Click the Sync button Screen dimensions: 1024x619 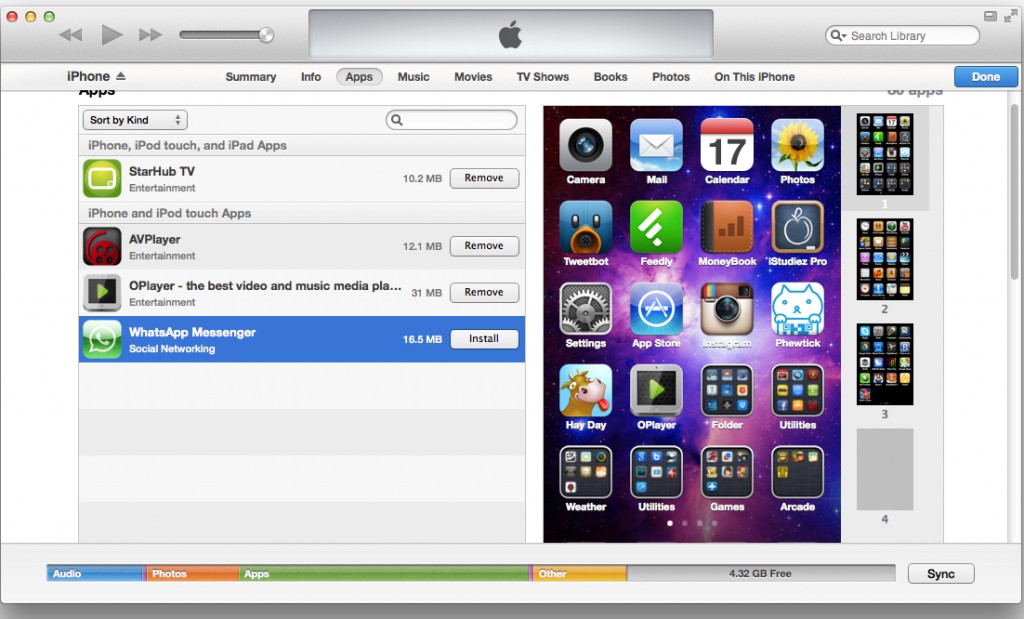coord(940,573)
